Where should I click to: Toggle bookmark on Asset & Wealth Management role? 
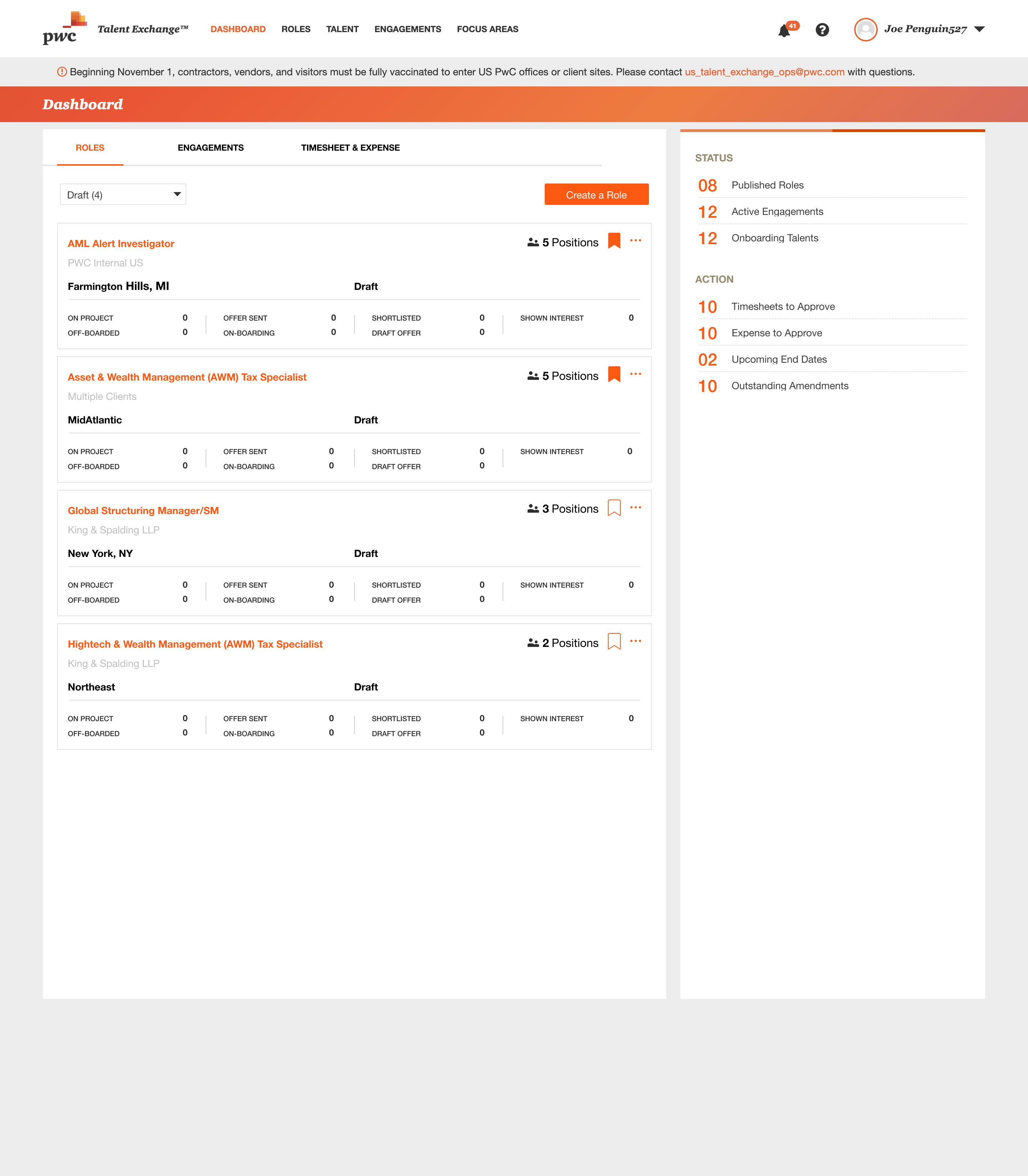tap(614, 375)
